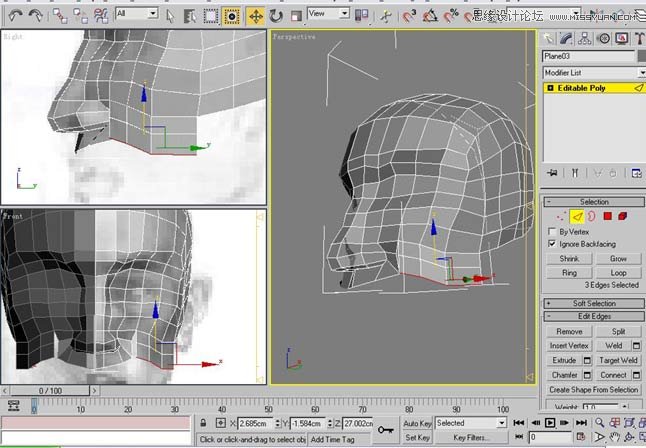Expand the Editable Poly stack entry

(550, 88)
